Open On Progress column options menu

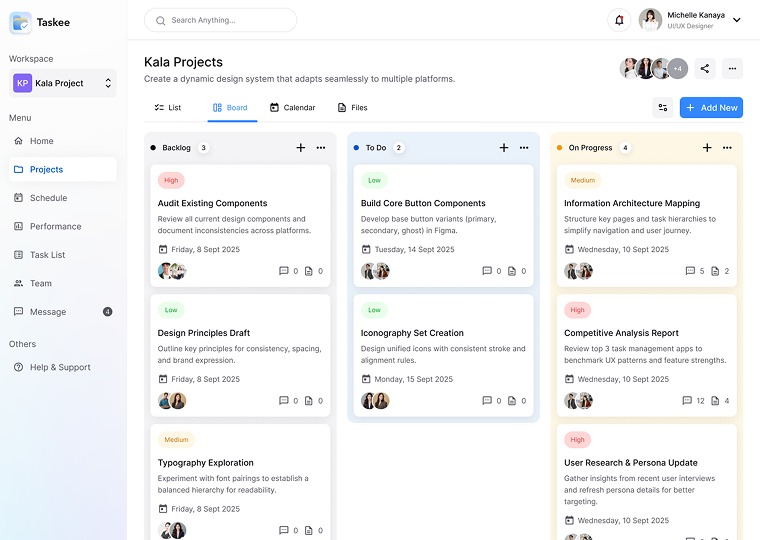[x=727, y=148]
